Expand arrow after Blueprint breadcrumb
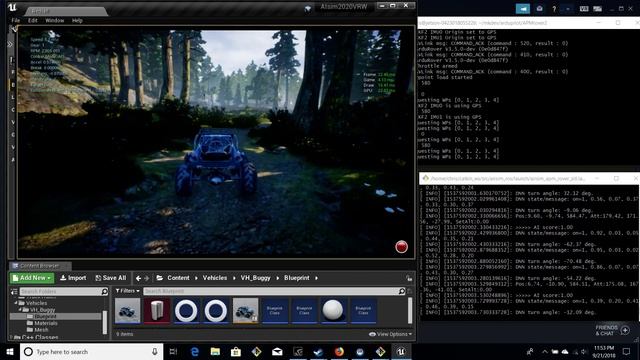Viewport: 640px width, 360px height. click(316, 278)
